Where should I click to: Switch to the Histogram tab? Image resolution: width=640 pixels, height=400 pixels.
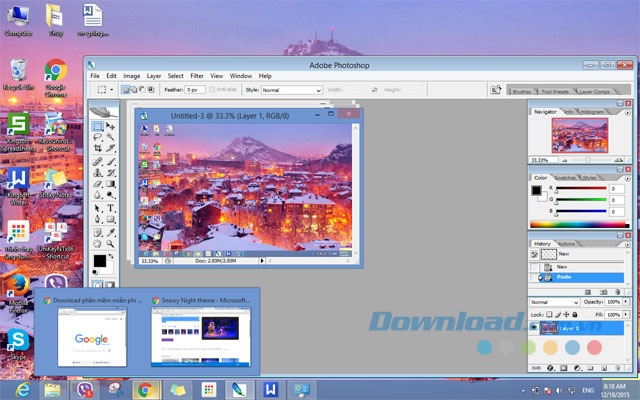click(x=592, y=112)
